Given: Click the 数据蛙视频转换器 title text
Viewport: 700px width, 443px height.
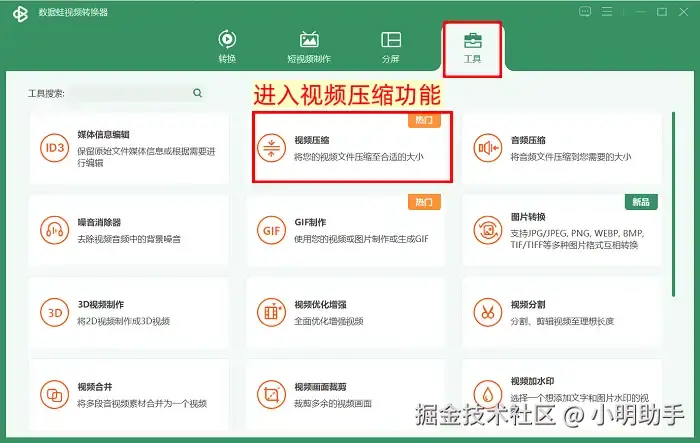Looking at the screenshot, I should tap(73, 13).
